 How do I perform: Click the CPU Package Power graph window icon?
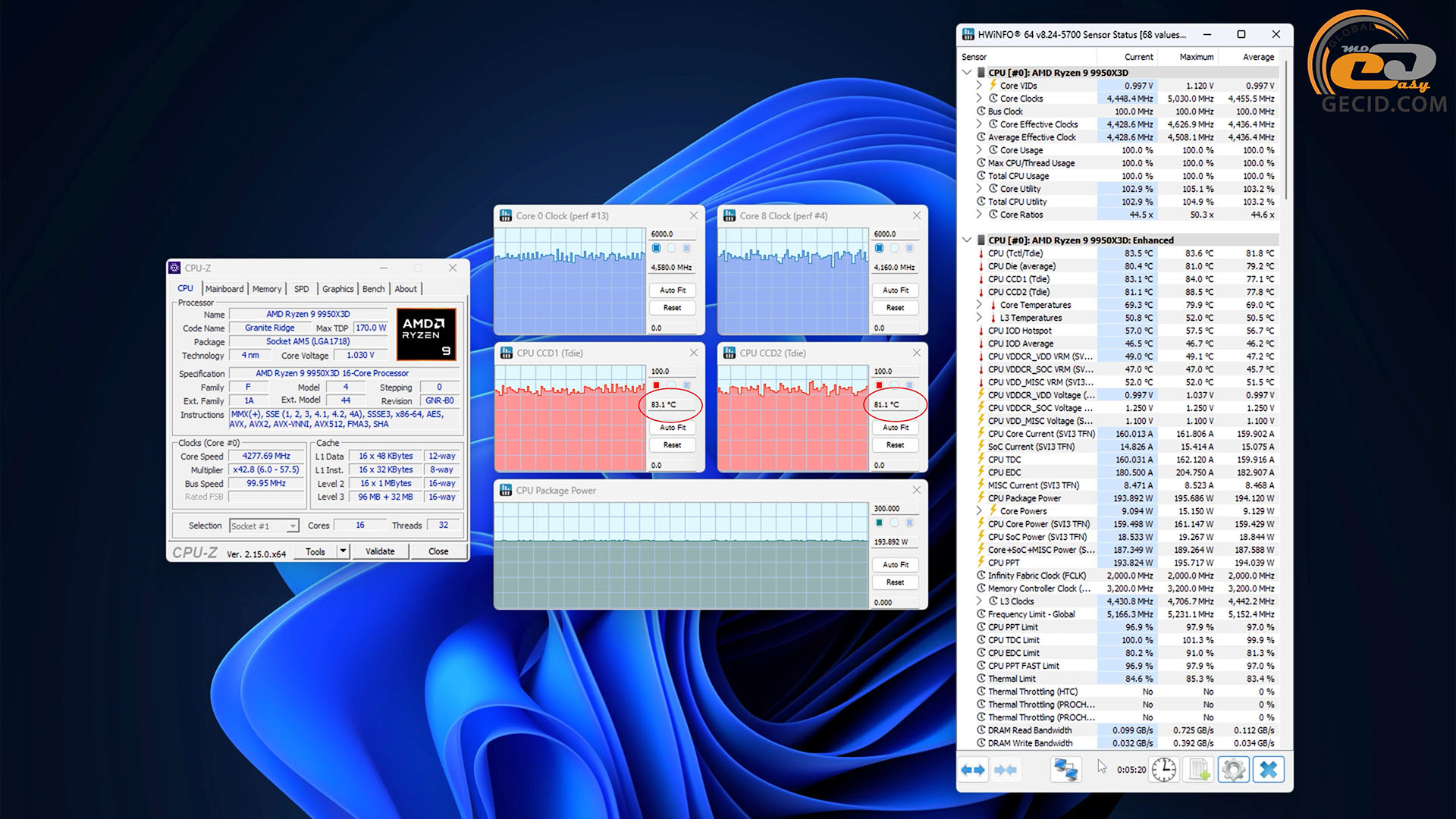tap(506, 491)
